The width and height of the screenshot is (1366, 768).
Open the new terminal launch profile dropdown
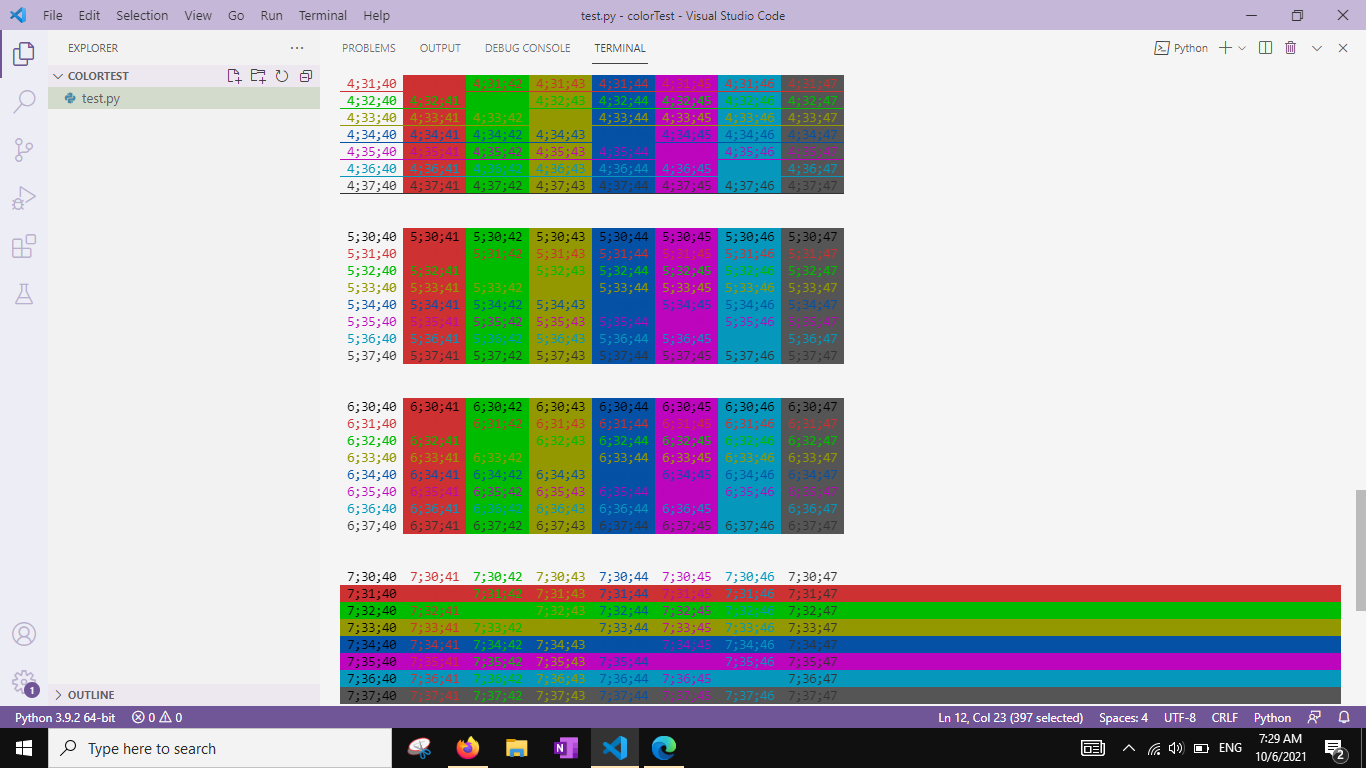click(x=1242, y=48)
